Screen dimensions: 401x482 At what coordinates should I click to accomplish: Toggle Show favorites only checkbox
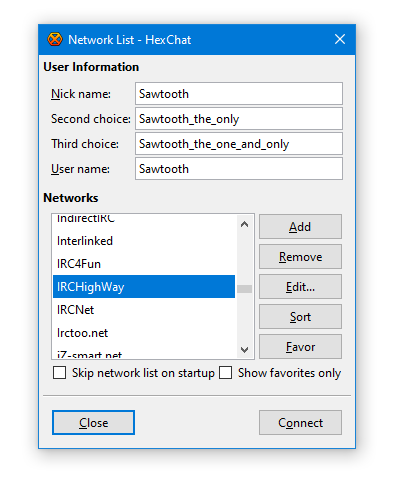coord(225,373)
